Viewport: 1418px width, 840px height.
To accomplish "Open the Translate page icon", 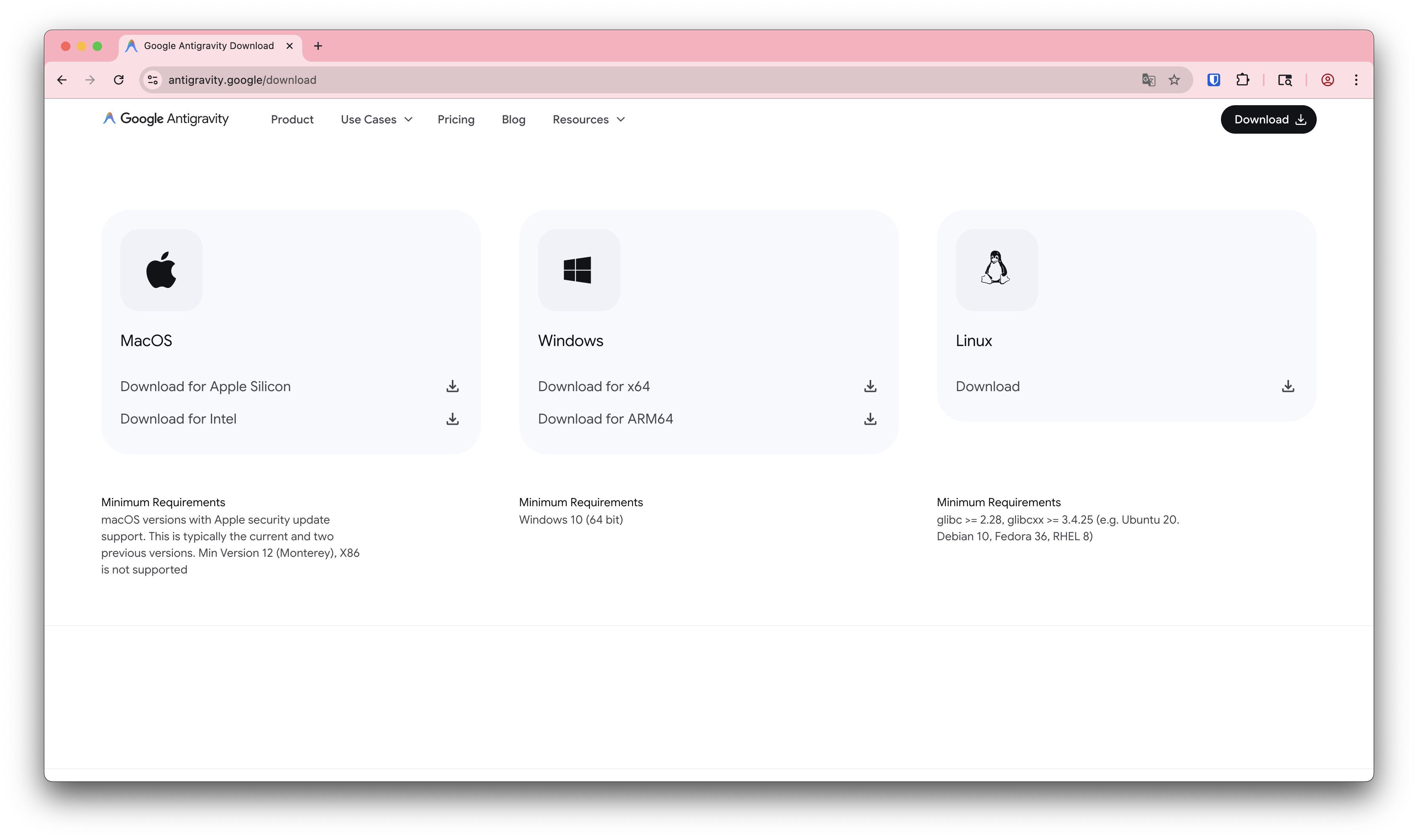I will pyautogui.click(x=1148, y=80).
